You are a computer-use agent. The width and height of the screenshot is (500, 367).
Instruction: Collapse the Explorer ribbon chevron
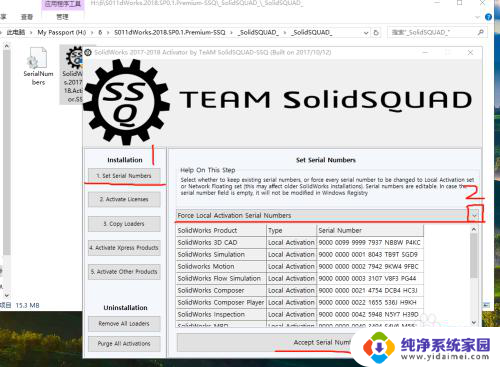pos(477,17)
